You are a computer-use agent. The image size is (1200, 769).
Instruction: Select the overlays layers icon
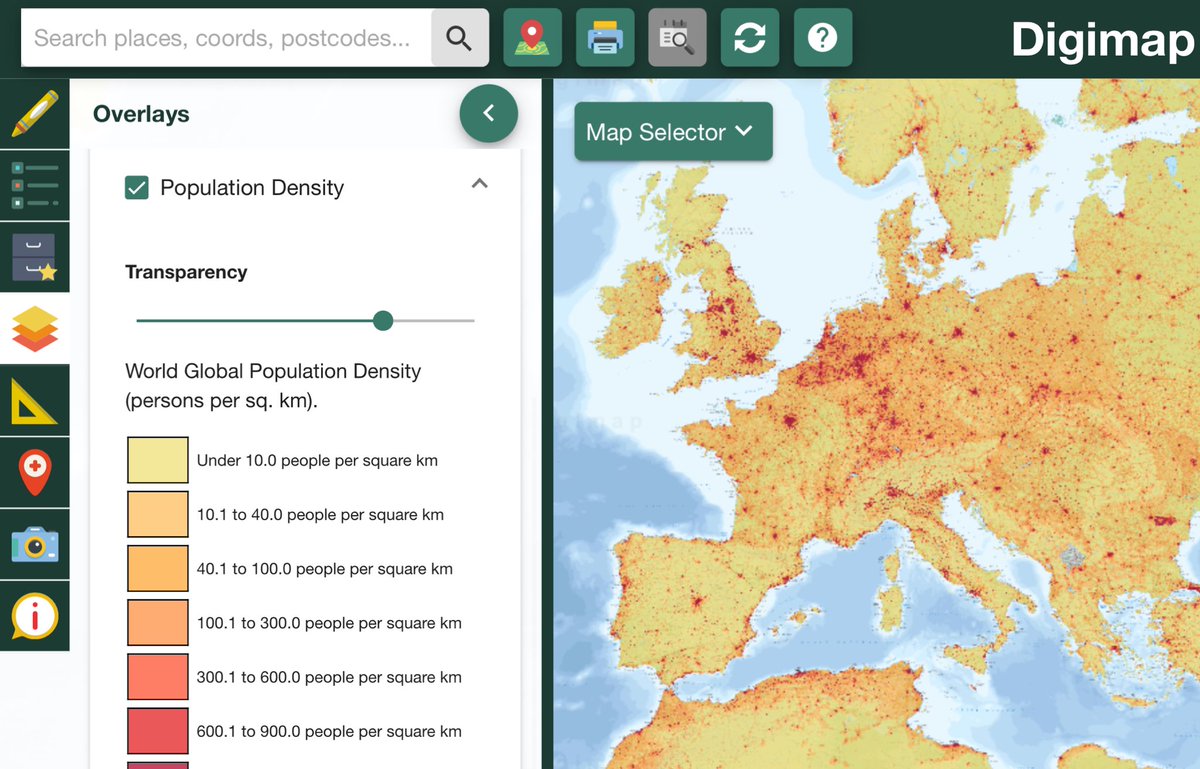point(35,329)
